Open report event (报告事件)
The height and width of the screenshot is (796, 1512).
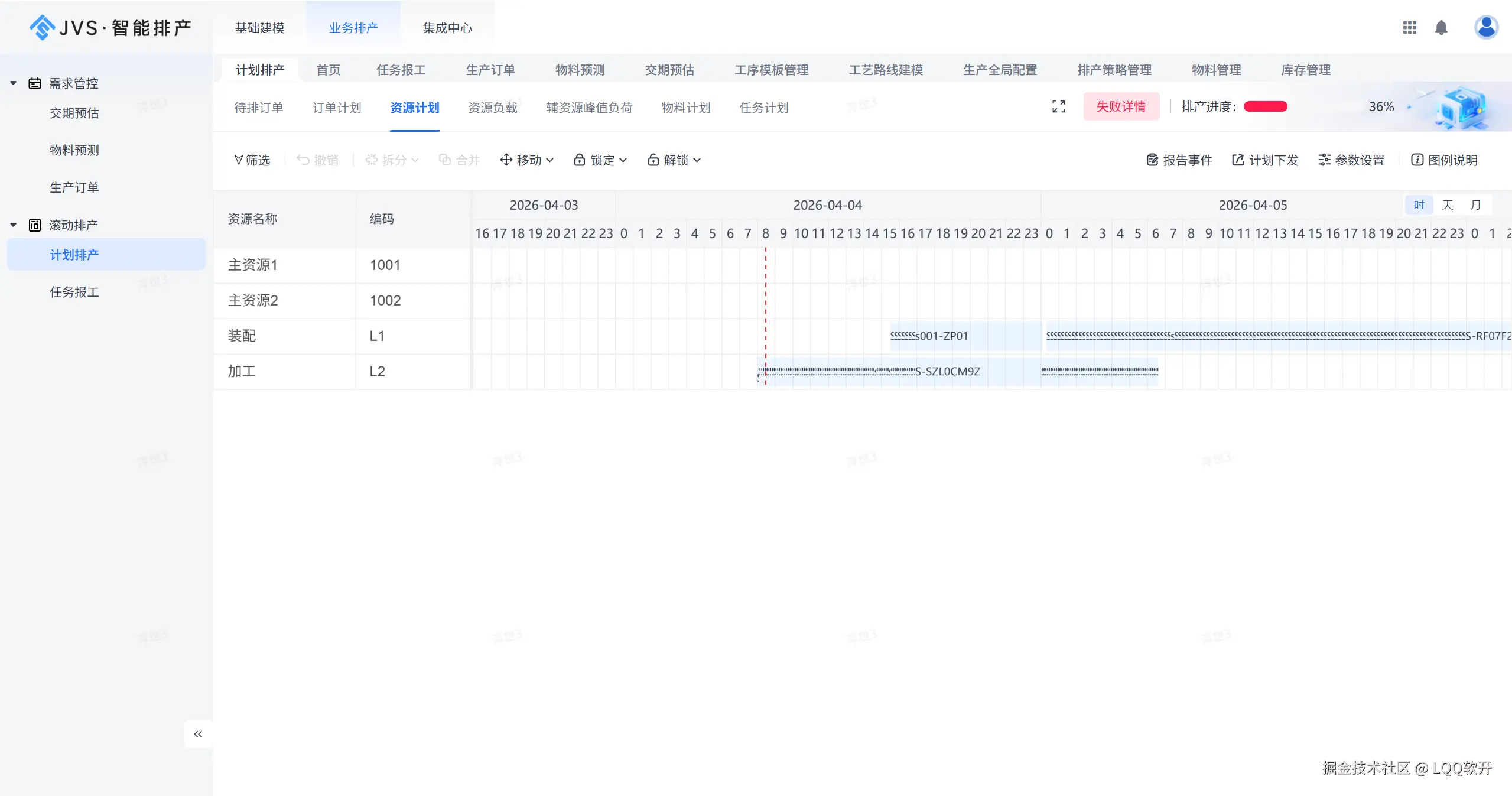[1179, 160]
